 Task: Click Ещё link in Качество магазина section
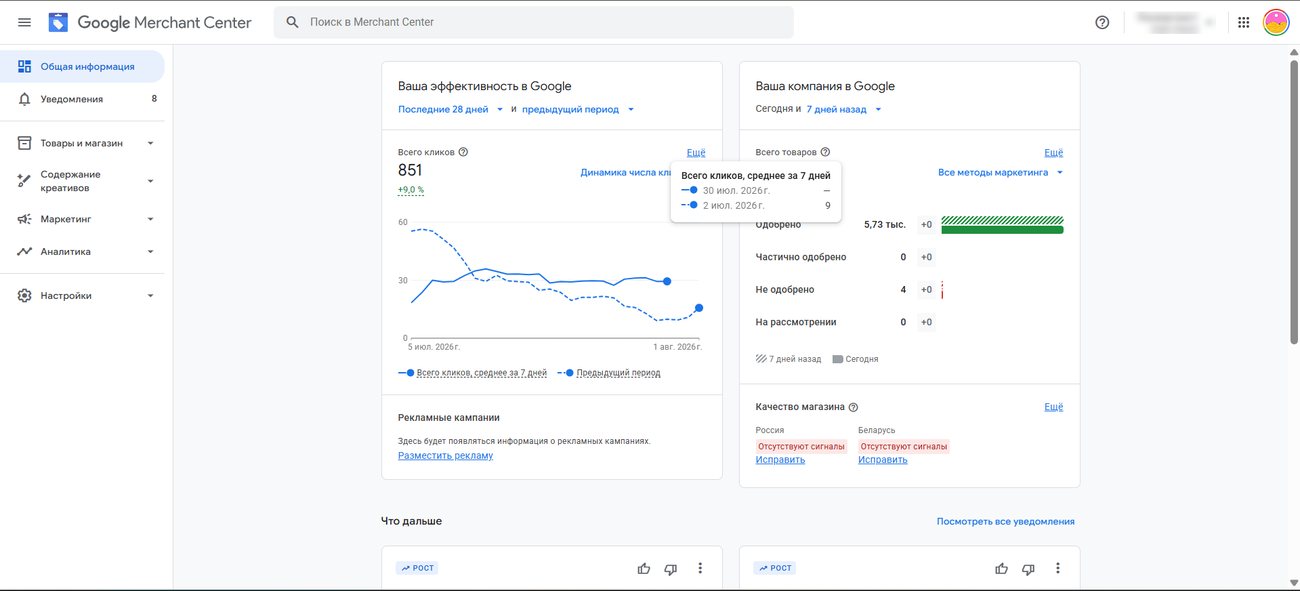(x=1054, y=407)
